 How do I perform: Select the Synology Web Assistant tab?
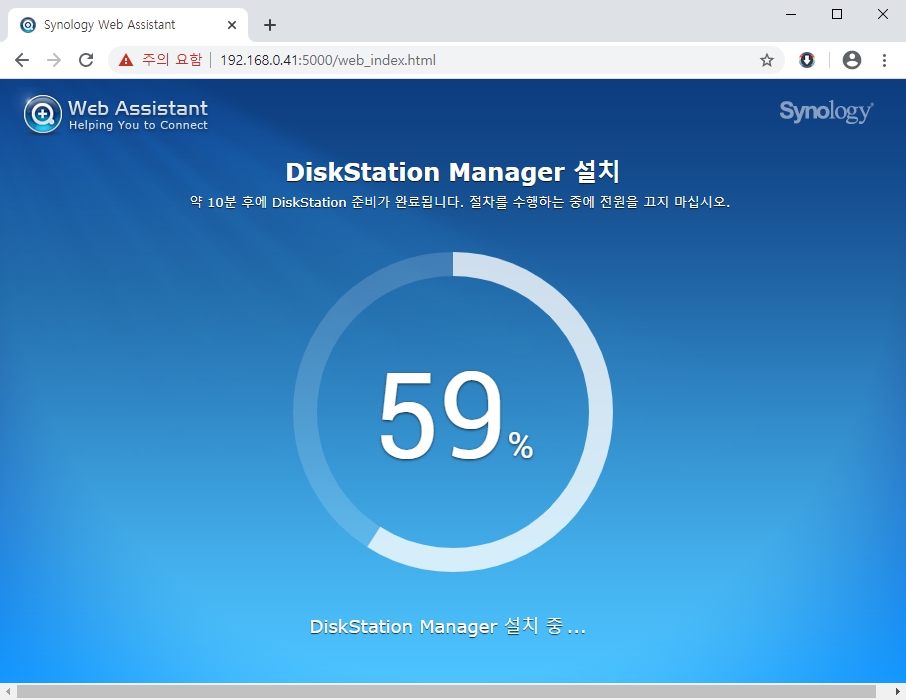coord(128,25)
